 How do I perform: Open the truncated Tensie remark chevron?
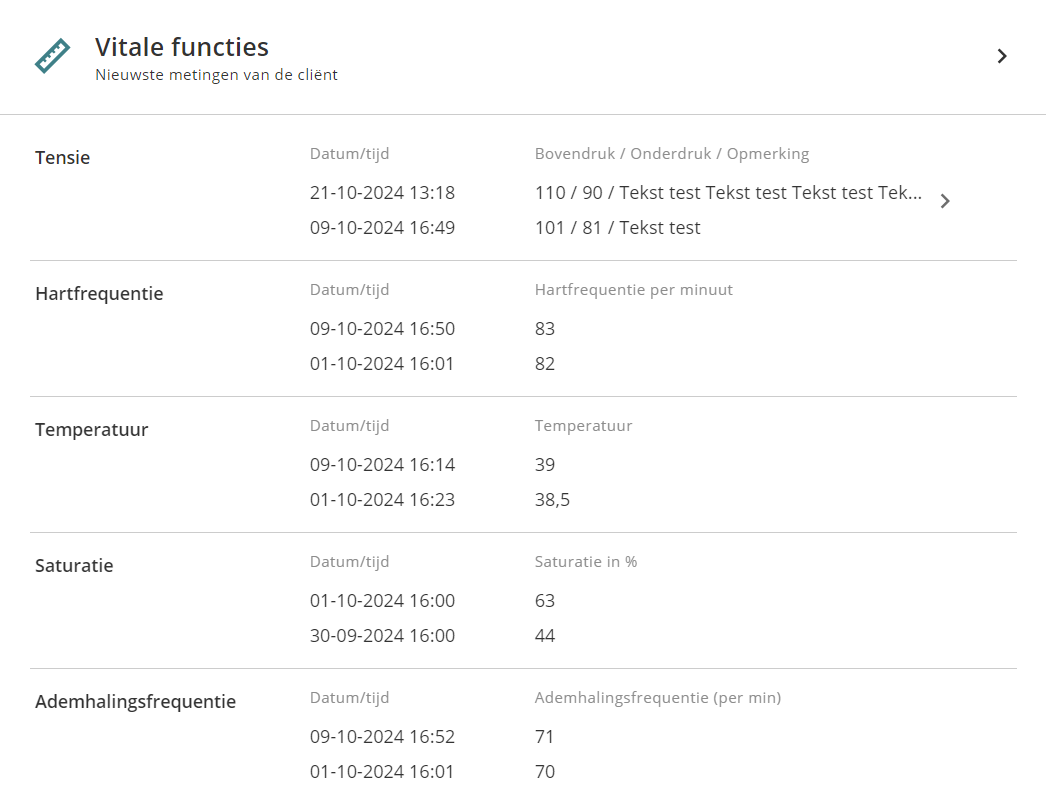pos(945,201)
